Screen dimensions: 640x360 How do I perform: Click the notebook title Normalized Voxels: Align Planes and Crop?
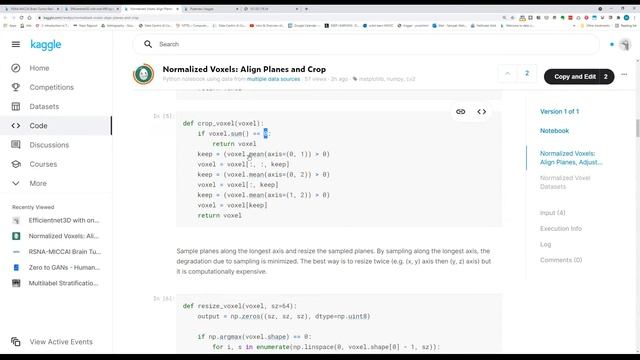[244, 69]
